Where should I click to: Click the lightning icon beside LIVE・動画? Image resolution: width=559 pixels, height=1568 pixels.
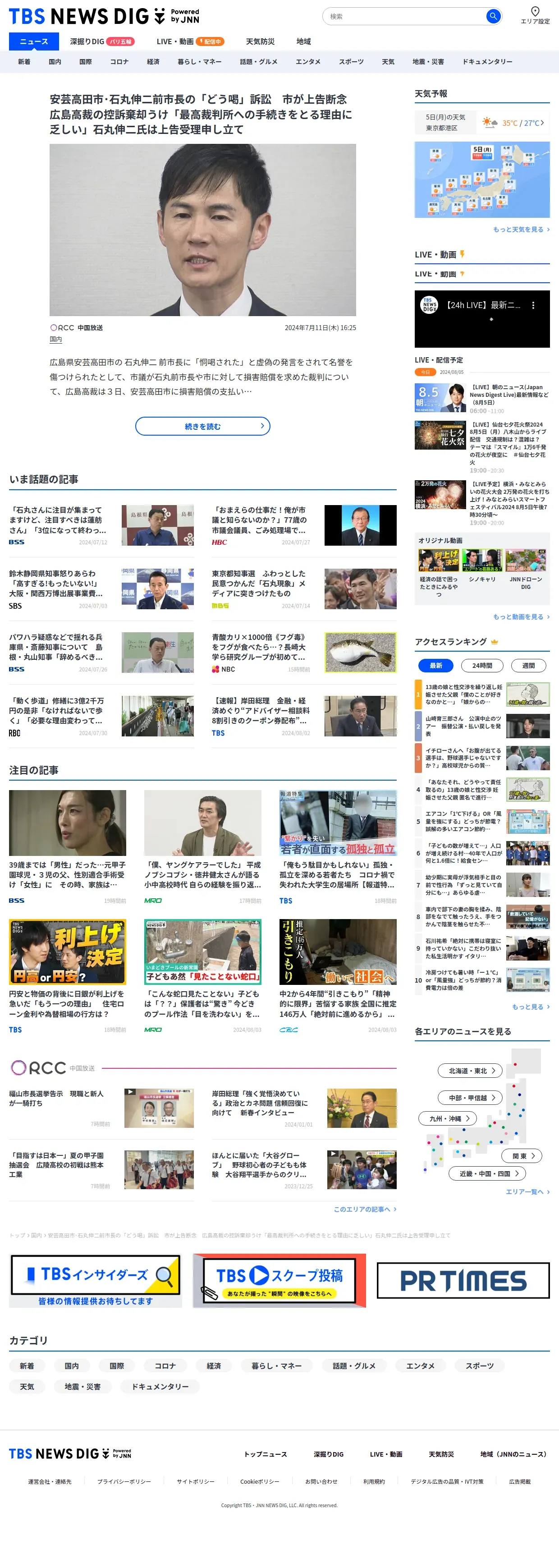tap(462, 254)
